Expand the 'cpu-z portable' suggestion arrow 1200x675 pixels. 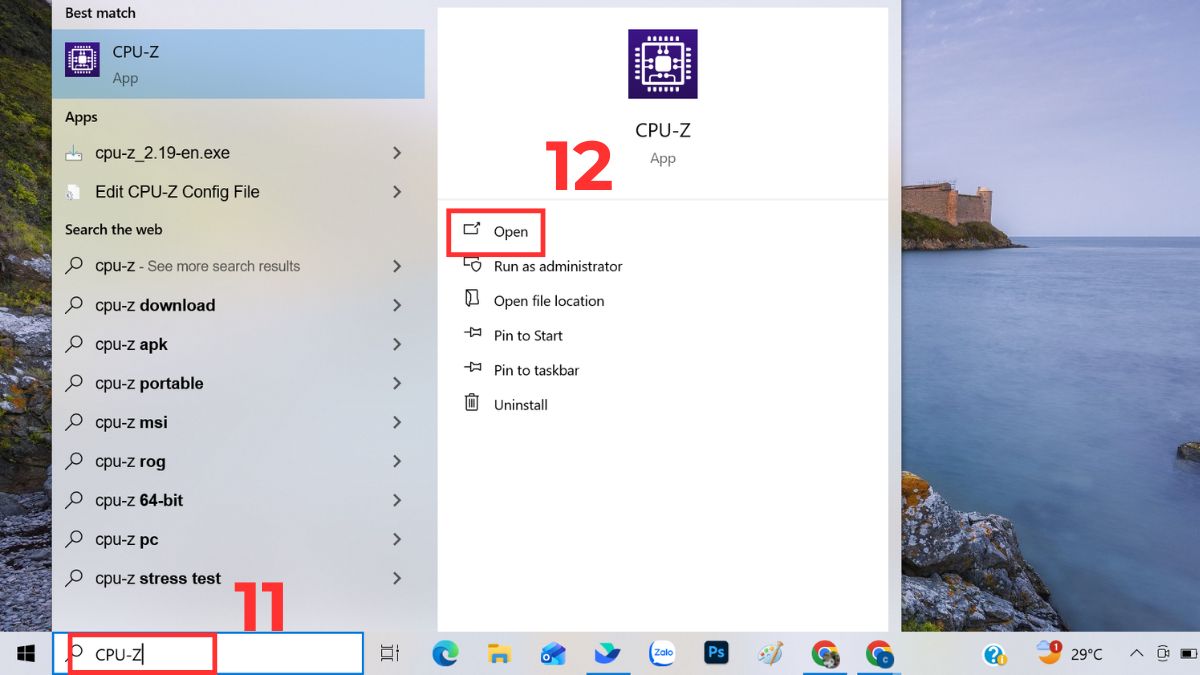pyautogui.click(x=397, y=383)
